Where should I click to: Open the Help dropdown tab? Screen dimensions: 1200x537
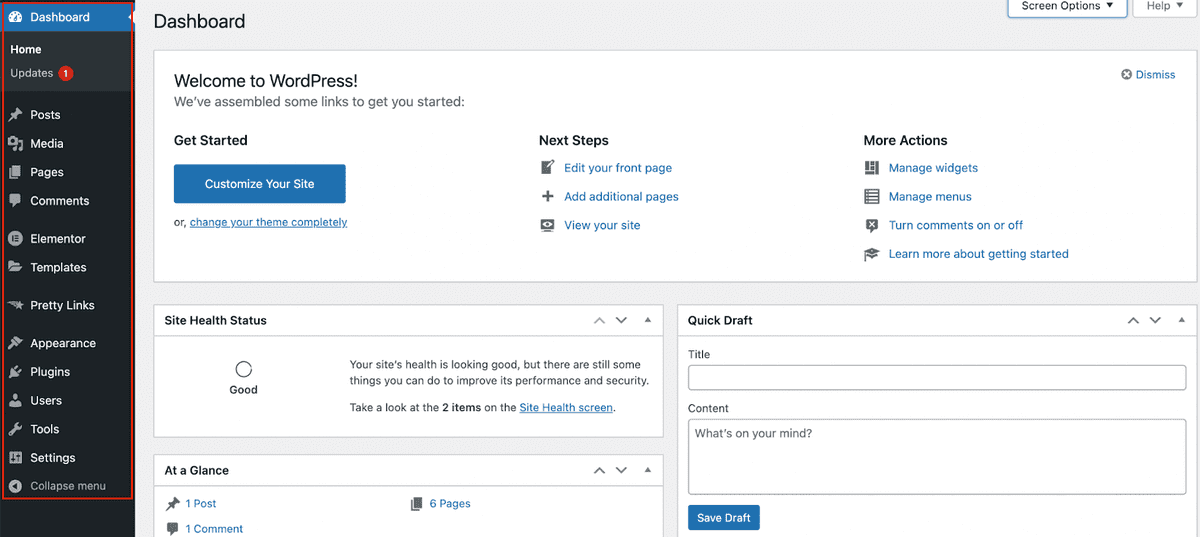(x=1165, y=6)
